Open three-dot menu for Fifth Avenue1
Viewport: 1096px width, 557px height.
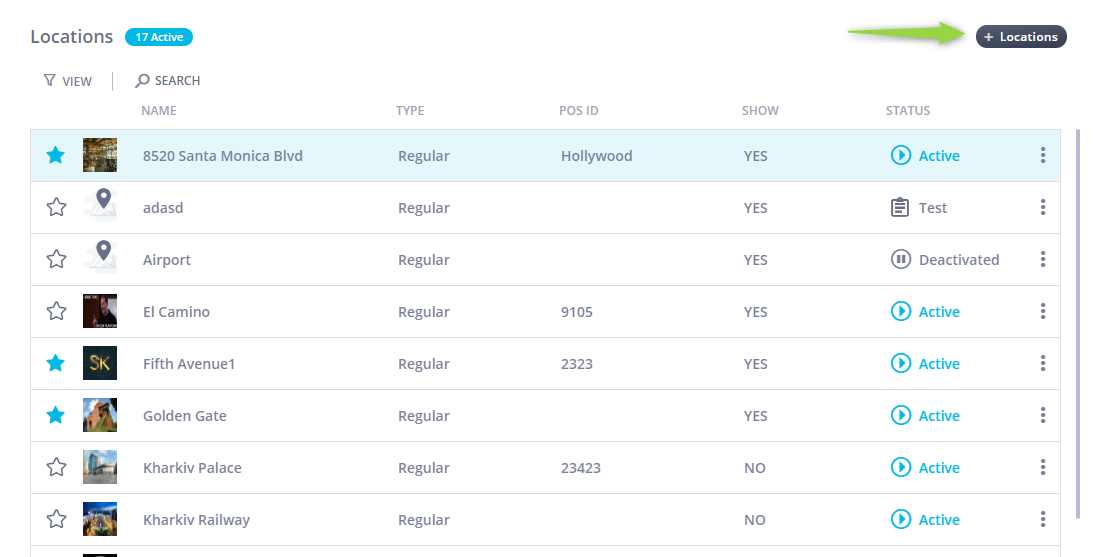[x=1042, y=363]
